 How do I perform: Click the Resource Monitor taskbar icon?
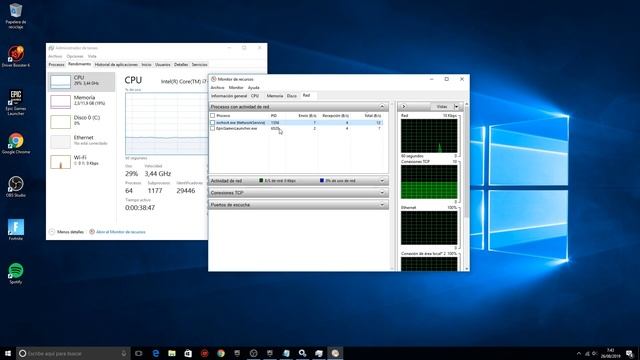pos(335,353)
